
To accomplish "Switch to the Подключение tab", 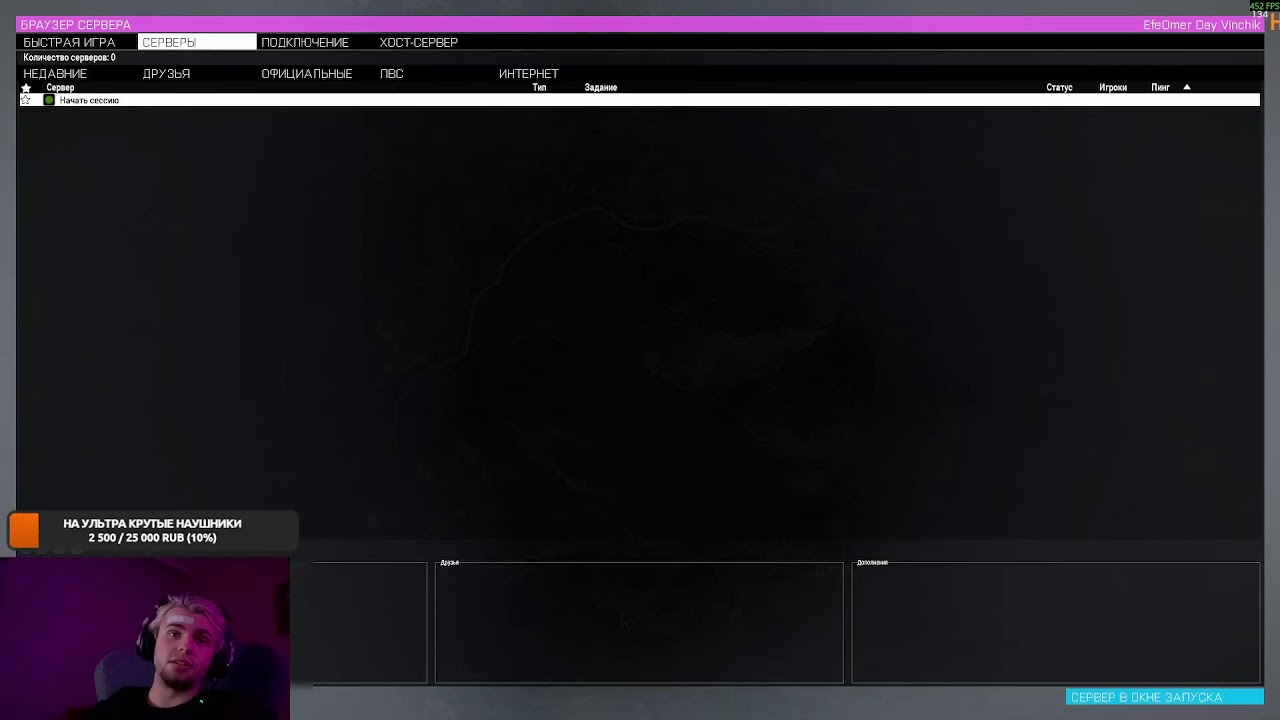I will click(x=305, y=42).
